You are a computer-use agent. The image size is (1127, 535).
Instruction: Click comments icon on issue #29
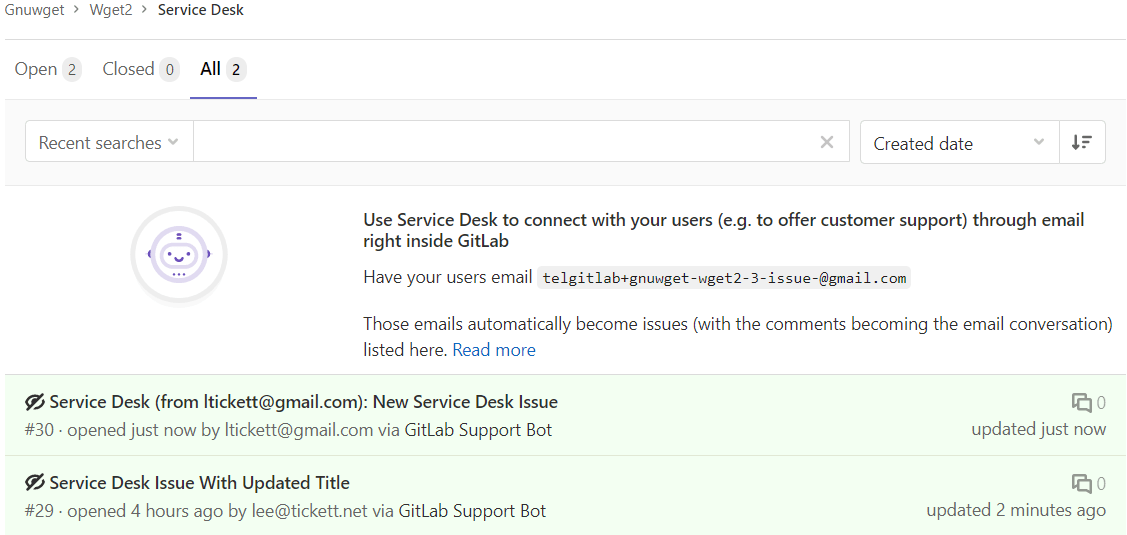1081,484
